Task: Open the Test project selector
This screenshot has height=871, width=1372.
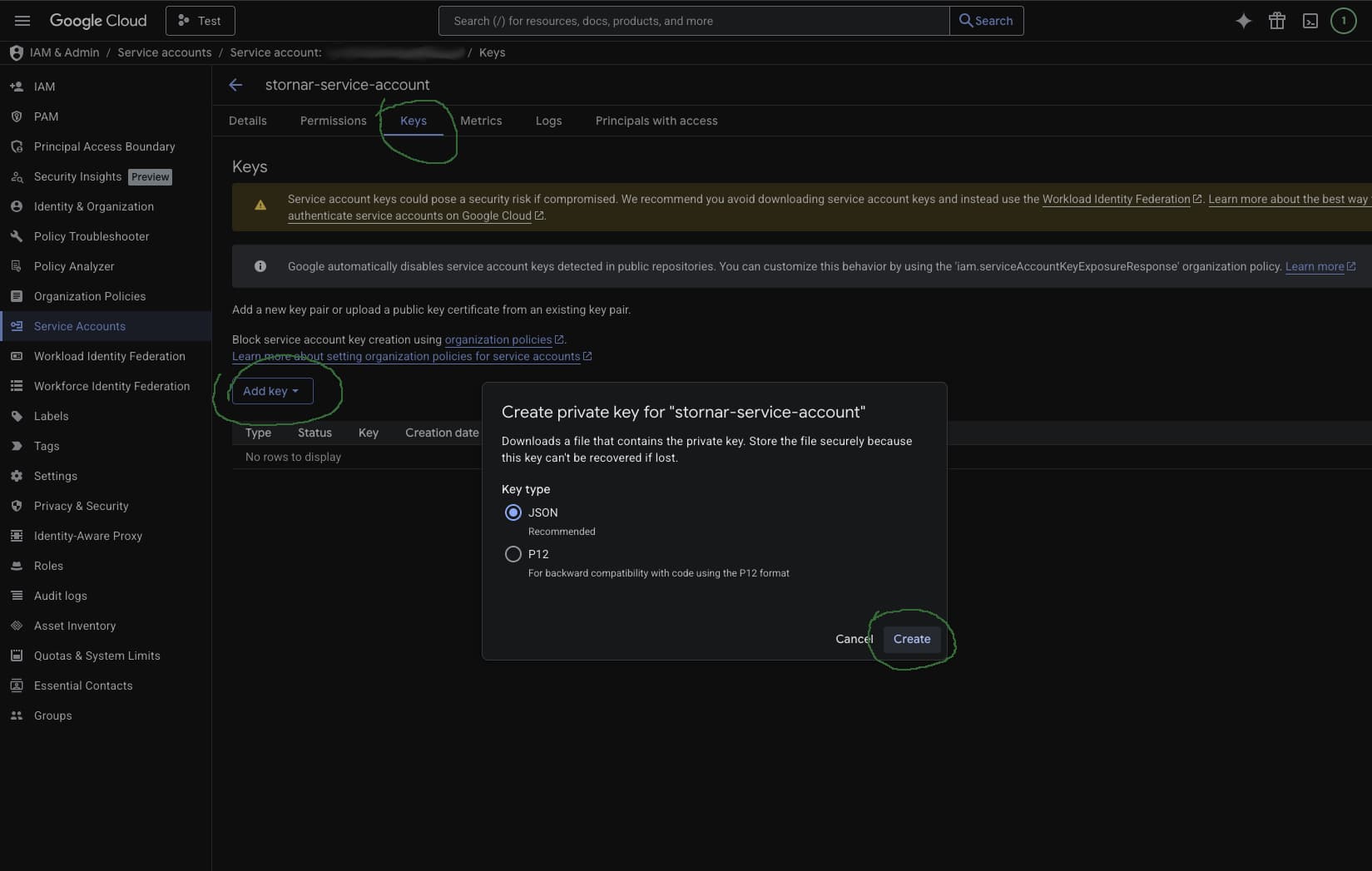Action: [200, 21]
